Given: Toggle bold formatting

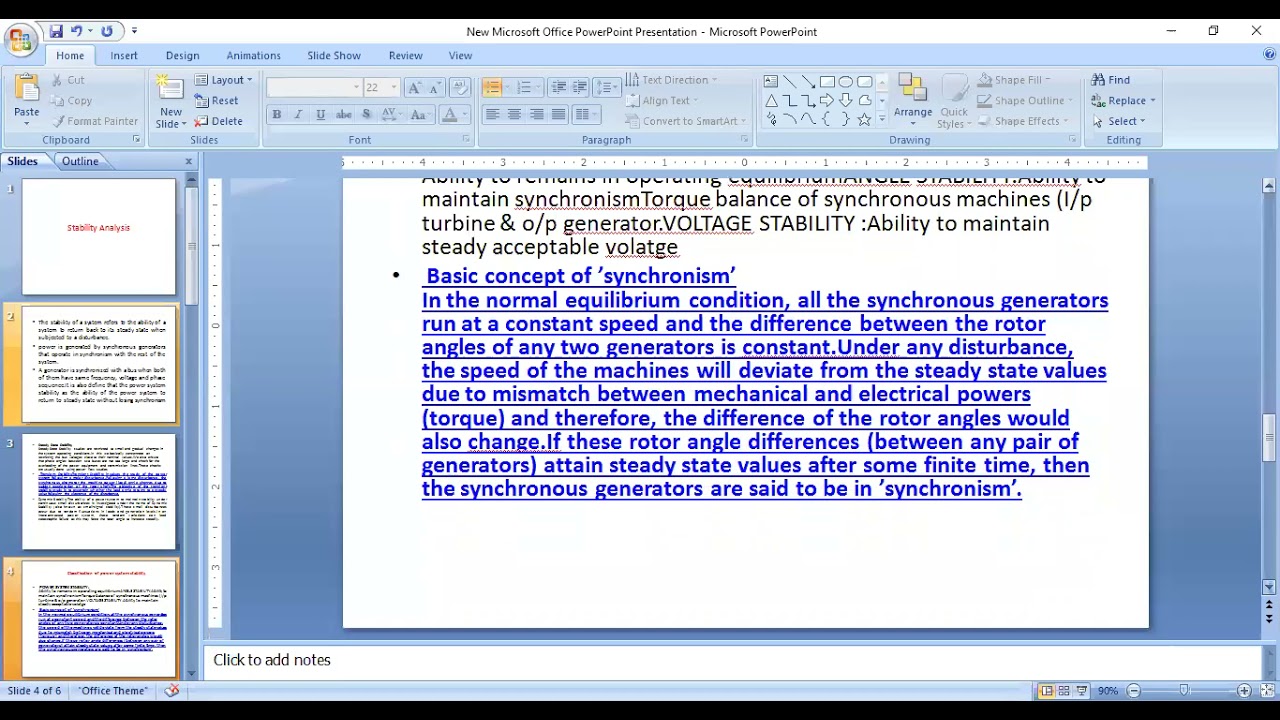Looking at the screenshot, I should 276,115.
